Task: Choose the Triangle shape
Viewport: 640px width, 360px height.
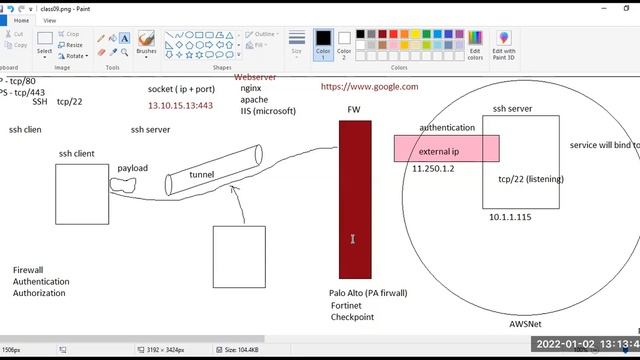Action: coord(229,35)
